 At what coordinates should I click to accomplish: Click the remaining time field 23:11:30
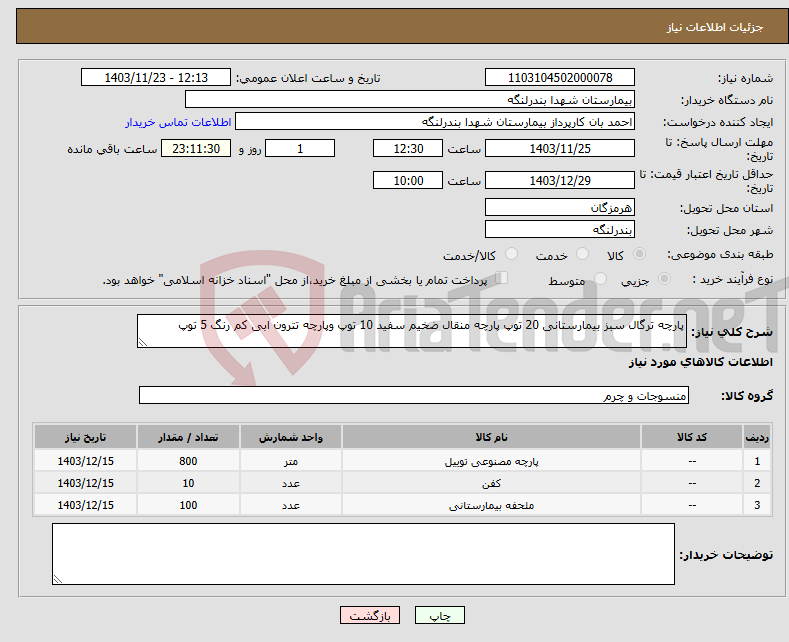[196, 148]
